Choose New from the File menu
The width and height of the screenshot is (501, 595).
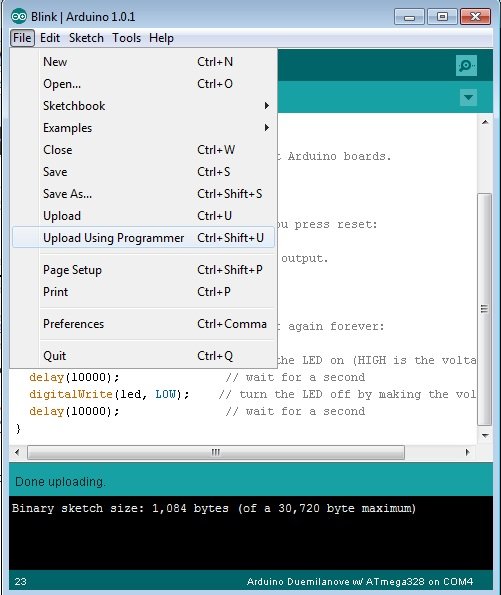click(143, 62)
